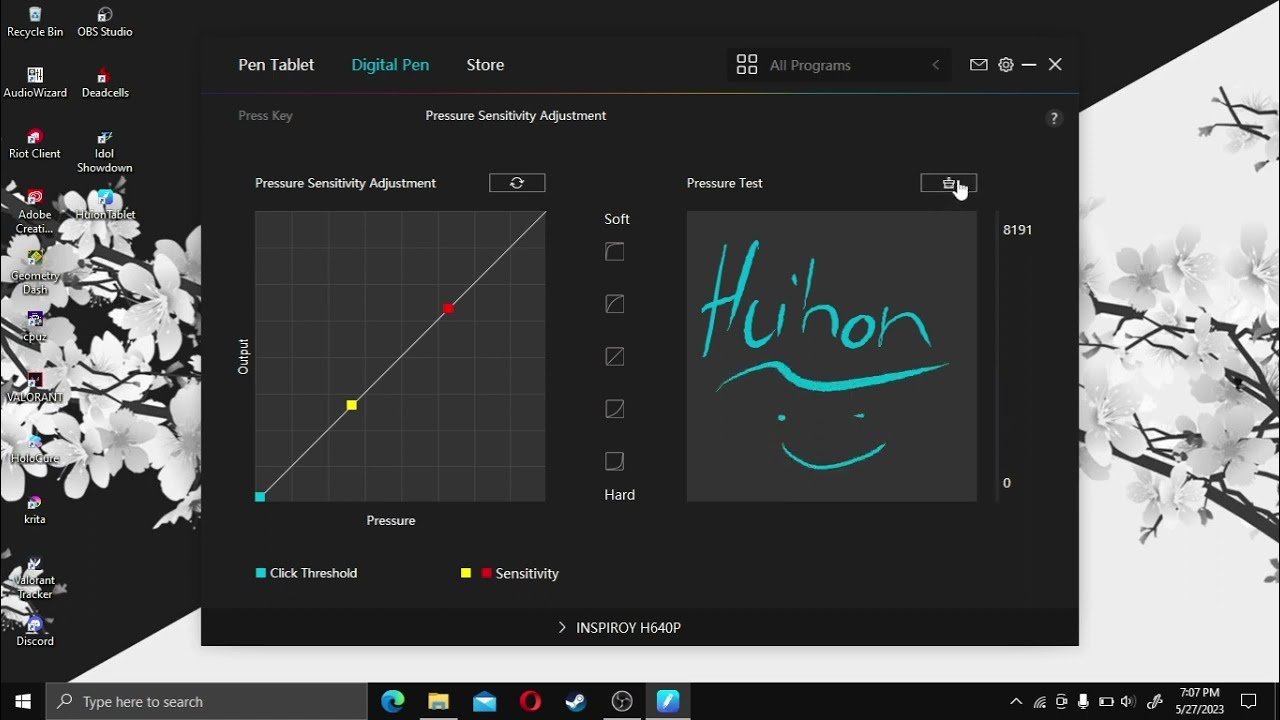
Task: Select the cpuz desktop icon
Action: coord(35,327)
